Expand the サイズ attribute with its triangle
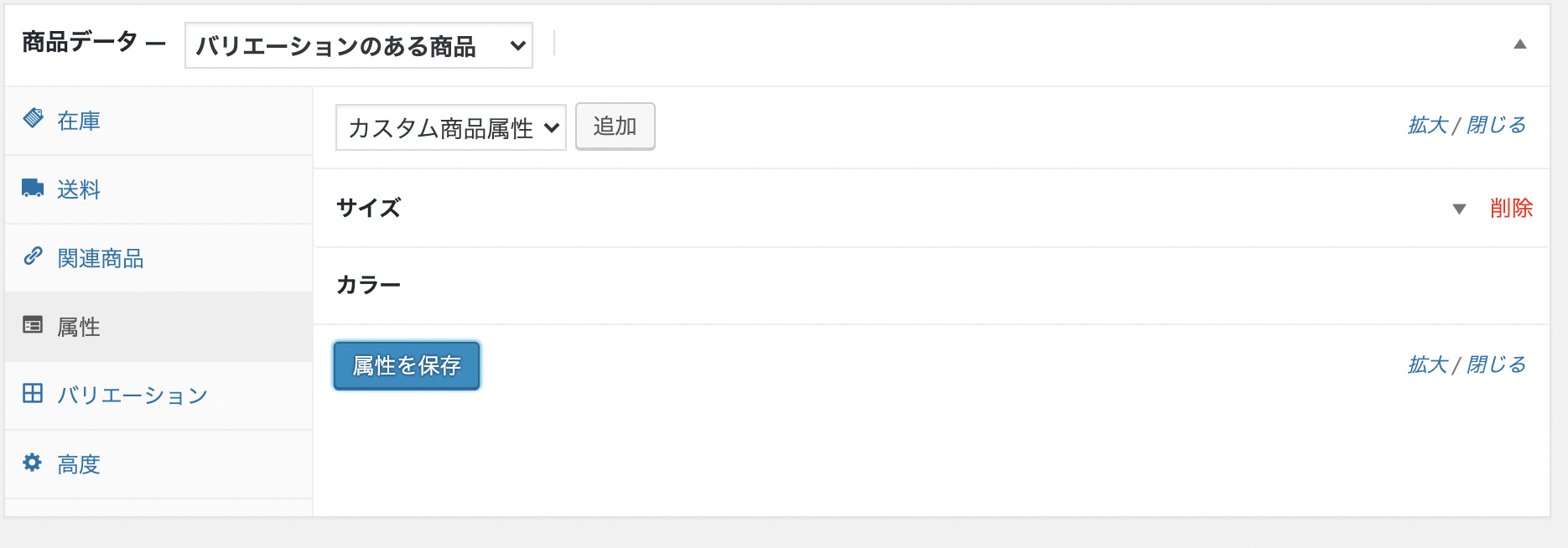This screenshot has height=548, width=1568. (1459, 209)
